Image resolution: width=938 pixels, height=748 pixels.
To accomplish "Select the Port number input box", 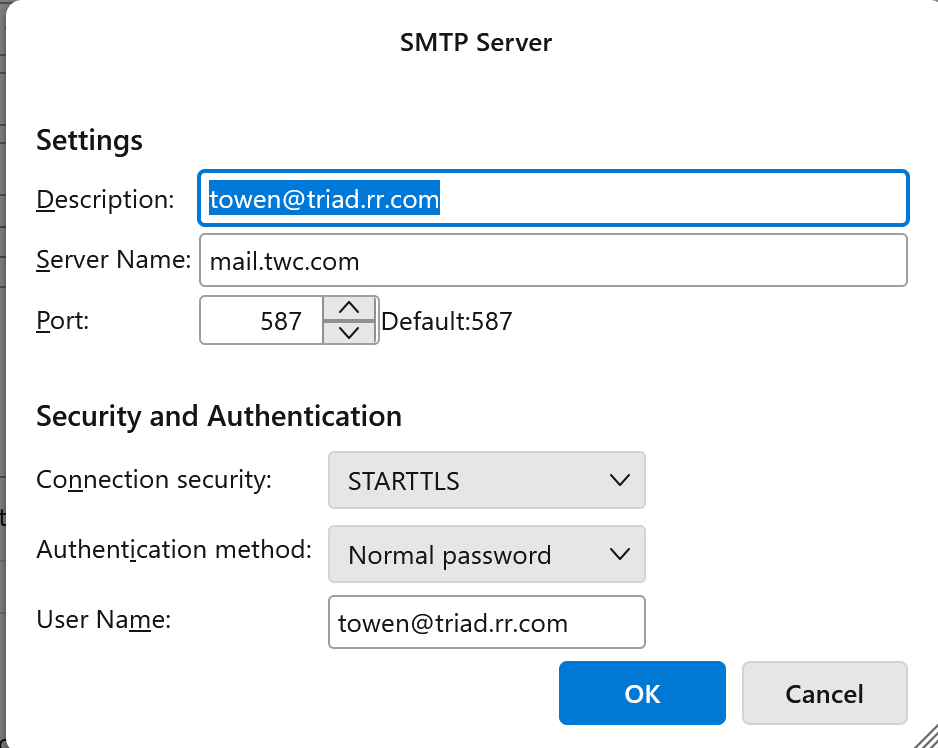I will tap(262, 320).
